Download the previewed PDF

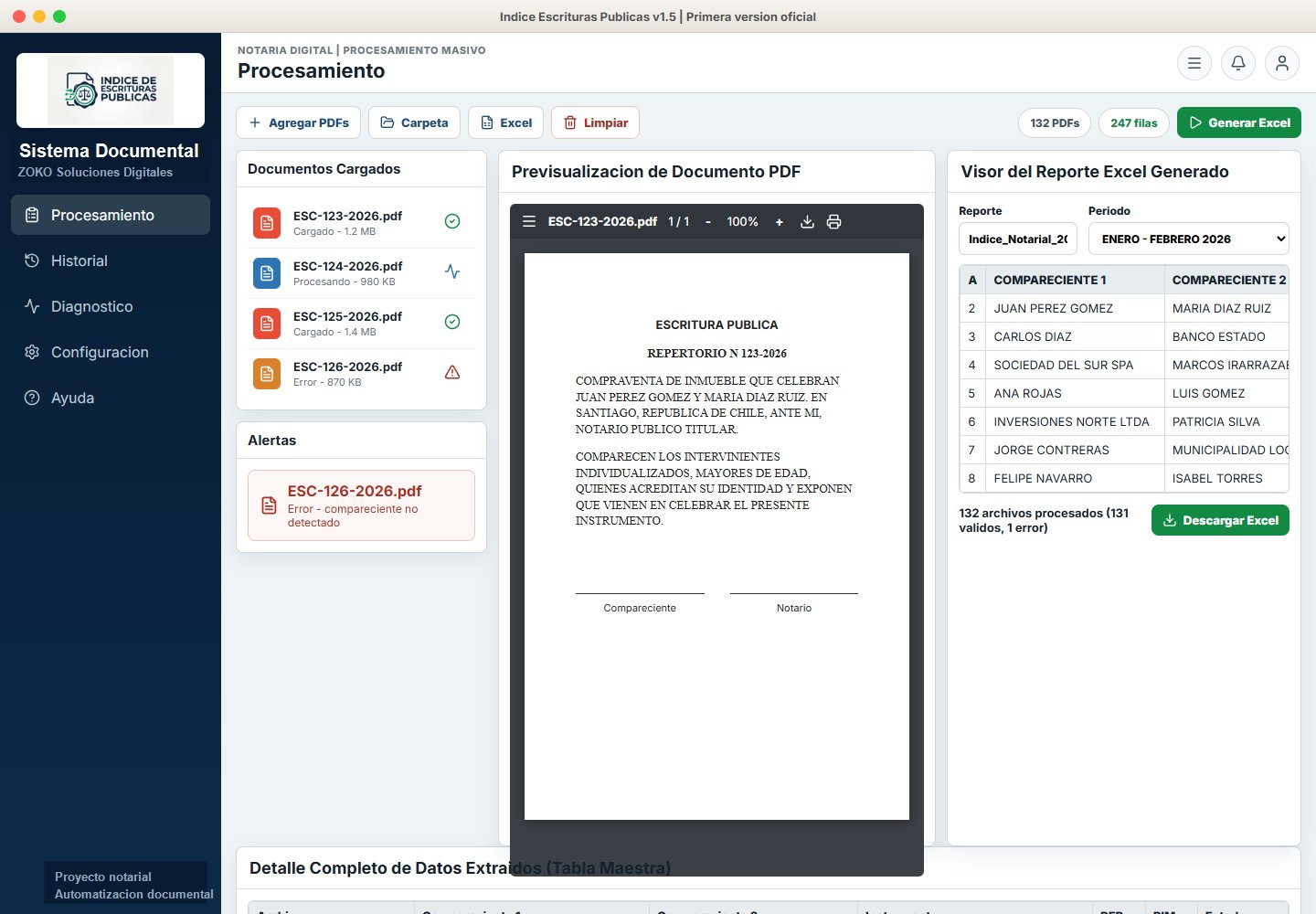[x=807, y=221]
